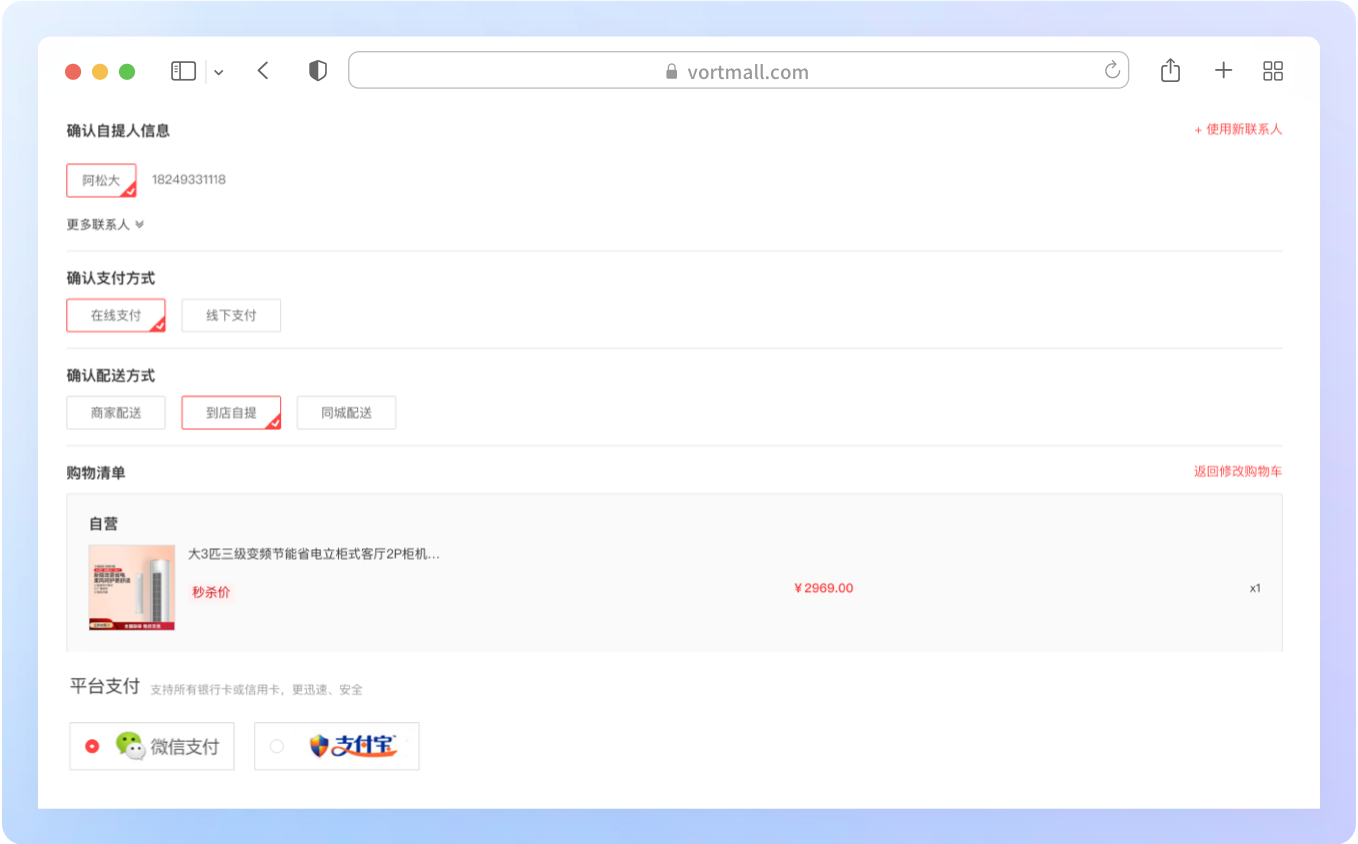Show the tab overview grid icon
1358x844 pixels.
click(1273, 70)
